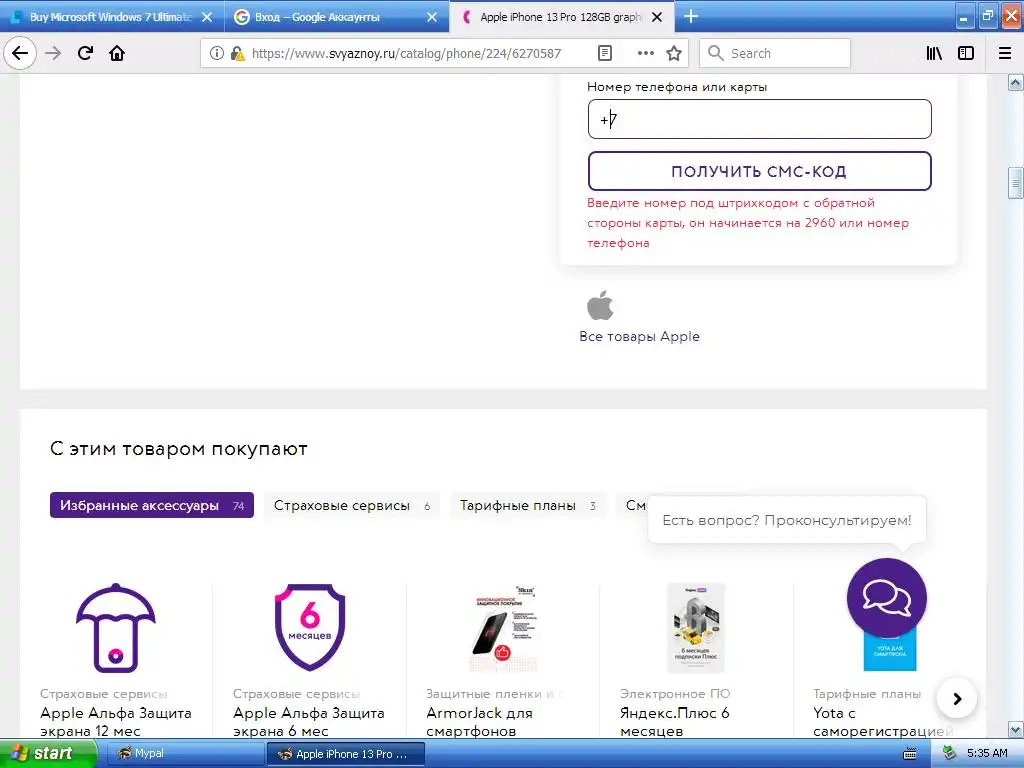Image resolution: width=1024 pixels, height=768 pixels.
Task: Click page scrollbar down arrow
Action: click(1016, 729)
